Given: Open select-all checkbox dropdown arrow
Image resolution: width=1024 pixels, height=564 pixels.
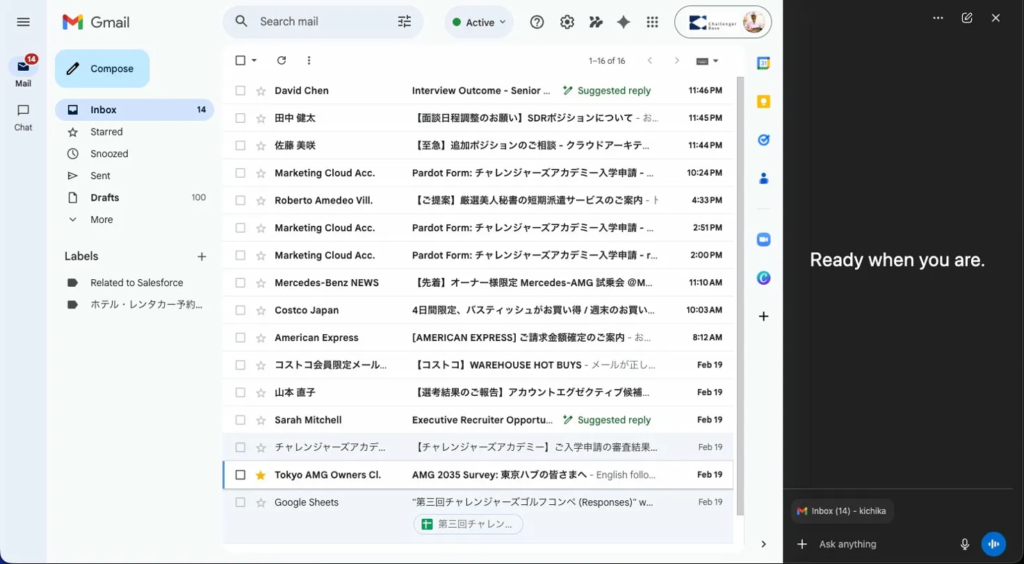Looking at the screenshot, I should pyautogui.click(x=254, y=61).
